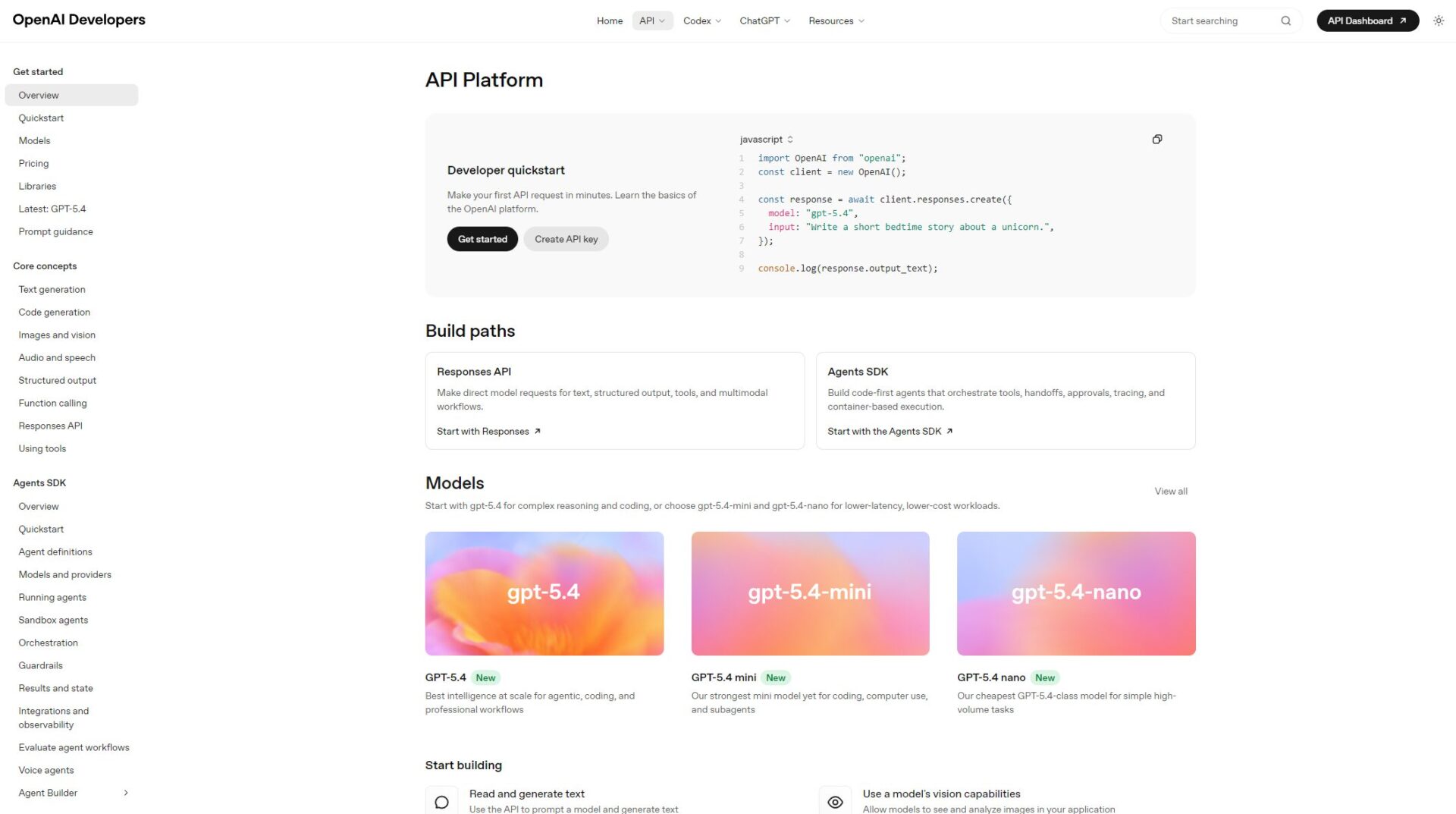This screenshot has height=814, width=1456.
Task: Open the javascript language selector
Action: point(766,139)
